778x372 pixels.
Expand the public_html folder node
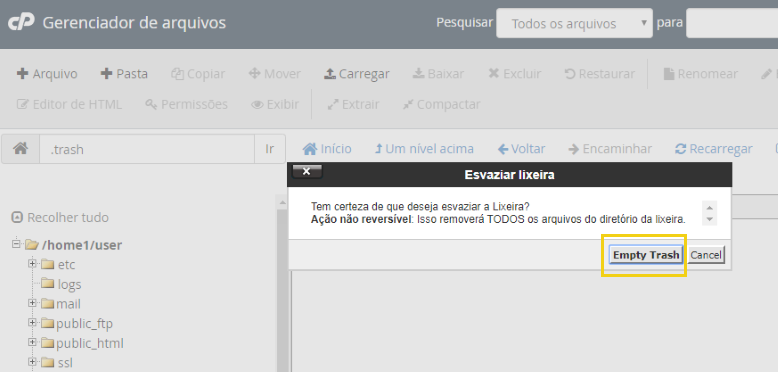[32, 342]
